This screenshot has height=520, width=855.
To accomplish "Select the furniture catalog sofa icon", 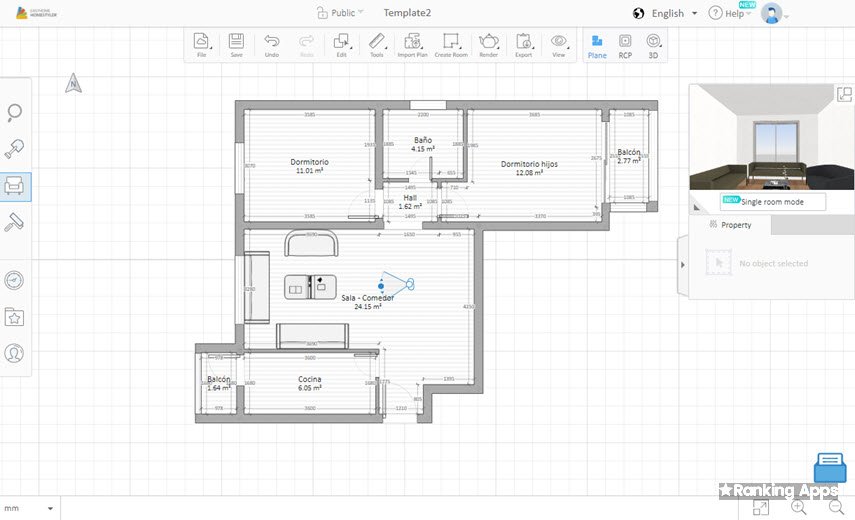I will 15,186.
